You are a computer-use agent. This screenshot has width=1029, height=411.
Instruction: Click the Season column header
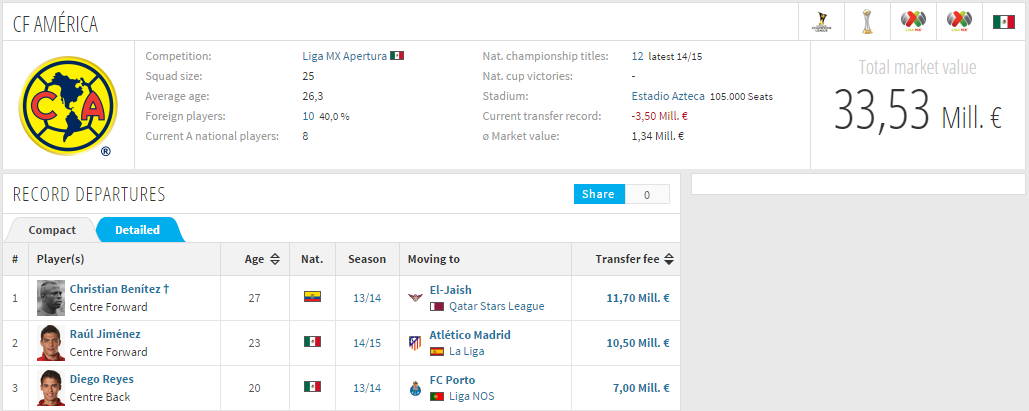pyautogui.click(x=367, y=259)
